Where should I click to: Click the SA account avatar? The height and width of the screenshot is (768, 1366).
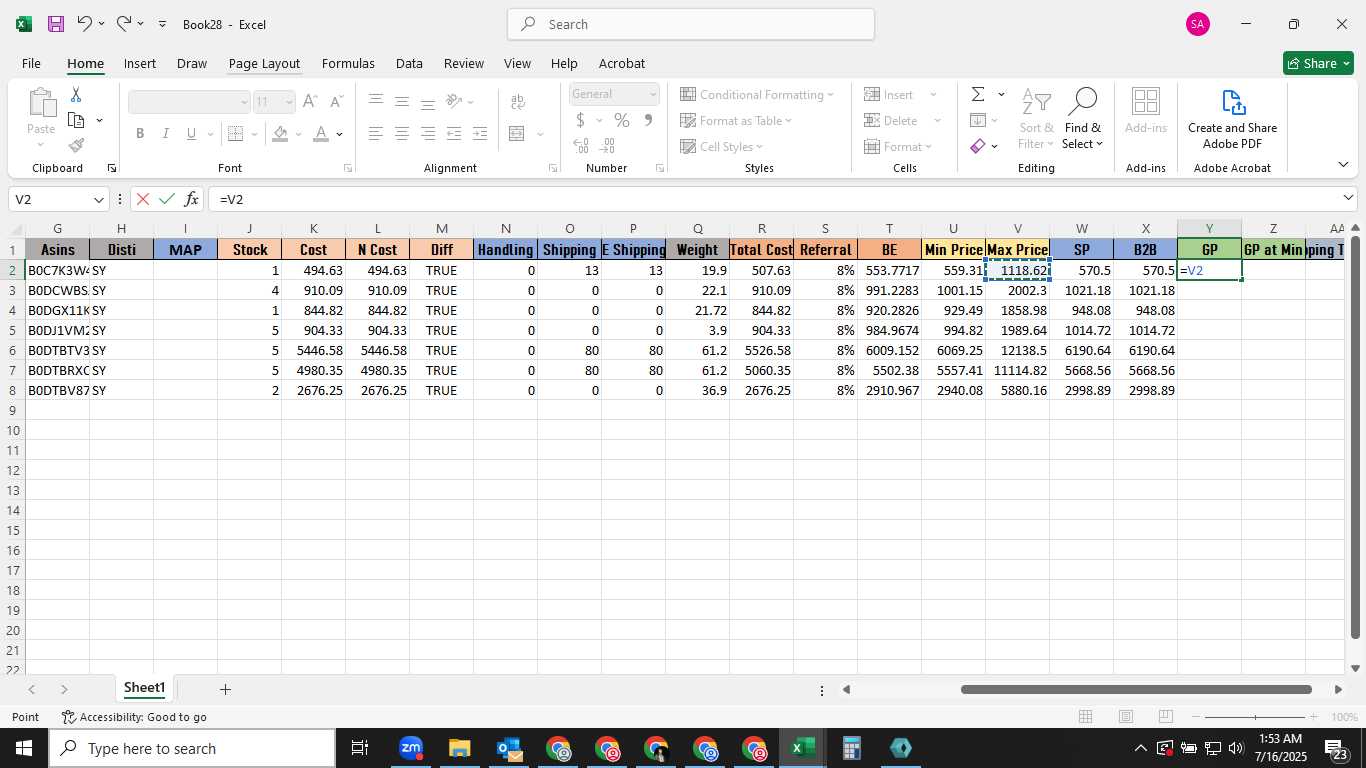pos(1197,24)
